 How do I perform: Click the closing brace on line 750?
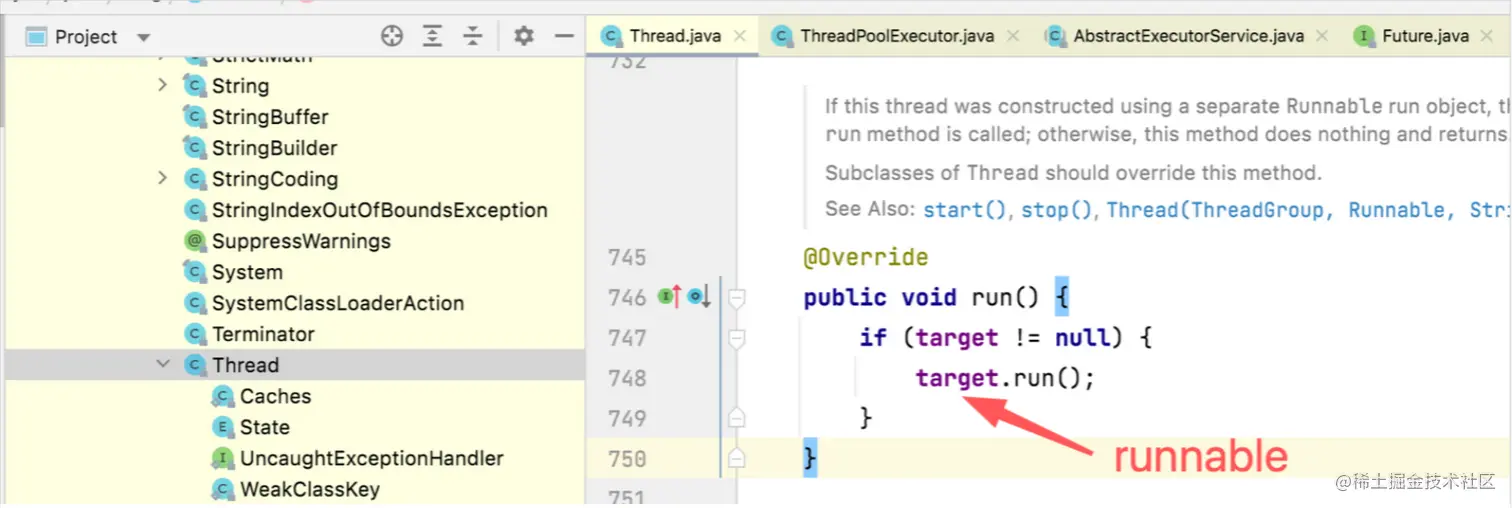point(810,458)
